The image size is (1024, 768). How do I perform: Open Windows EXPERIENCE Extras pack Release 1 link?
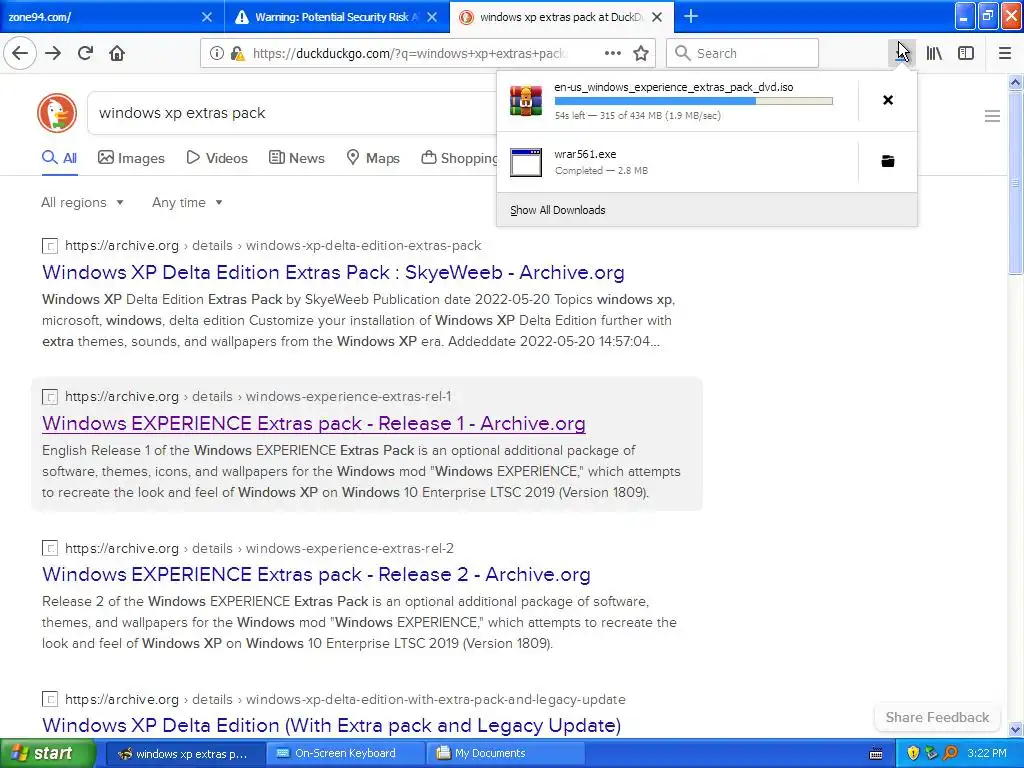[313, 423]
